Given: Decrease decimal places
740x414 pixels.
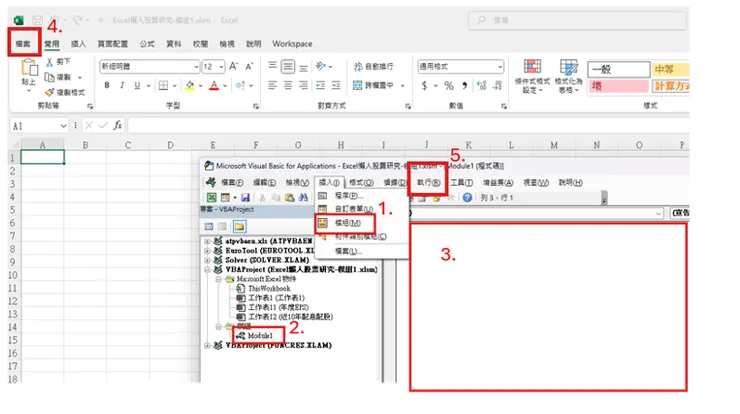Looking at the screenshot, I should click(x=497, y=85).
